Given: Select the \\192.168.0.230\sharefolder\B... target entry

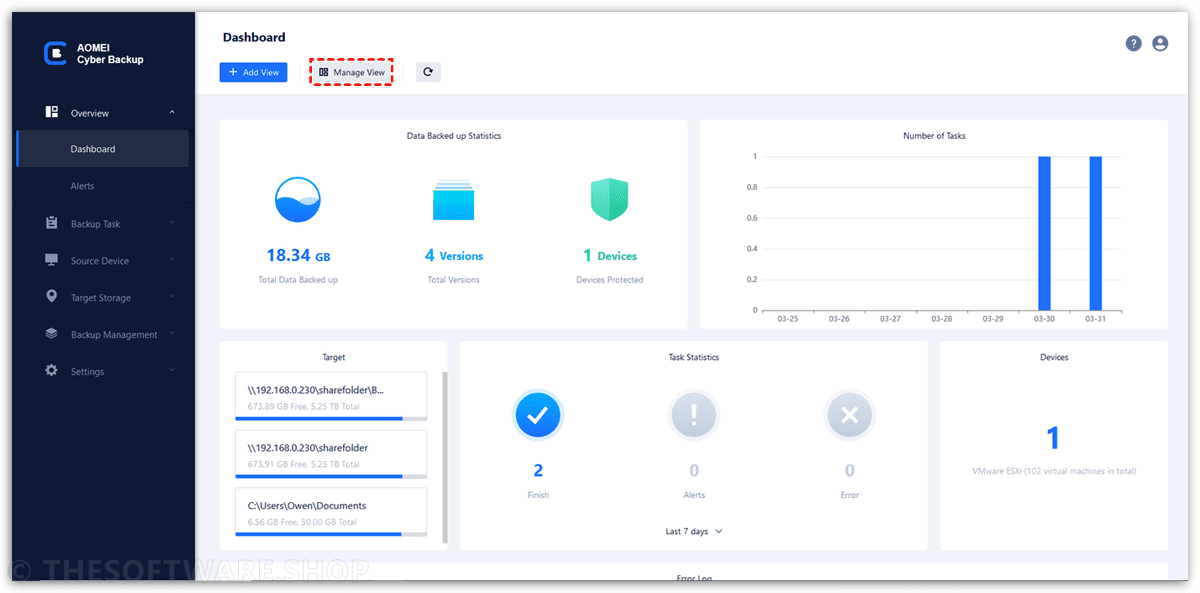Looking at the screenshot, I should point(331,397).
